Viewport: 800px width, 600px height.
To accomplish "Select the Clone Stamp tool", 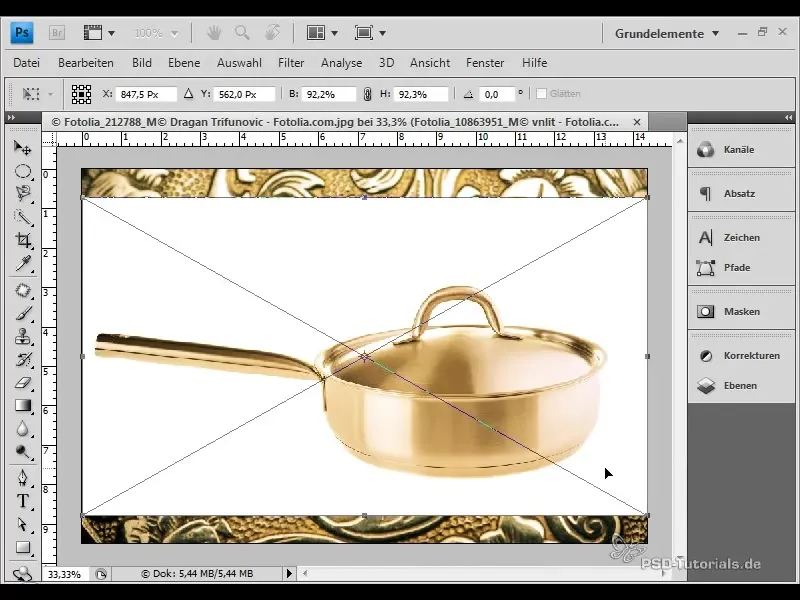I will (x=22, y=337).
